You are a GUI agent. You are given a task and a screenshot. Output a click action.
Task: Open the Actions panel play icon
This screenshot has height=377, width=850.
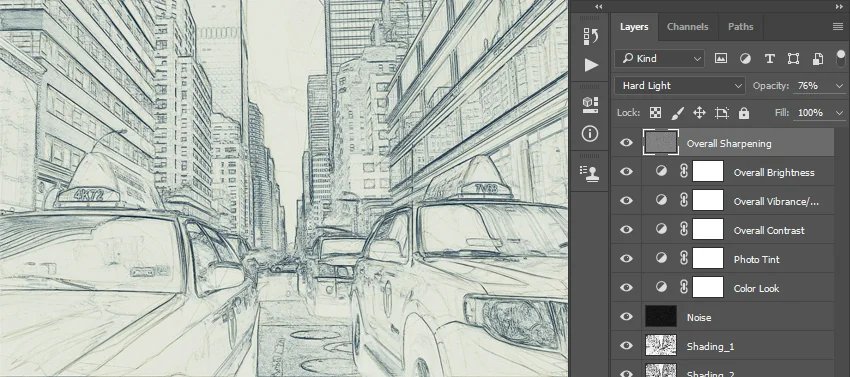point(591,65)
